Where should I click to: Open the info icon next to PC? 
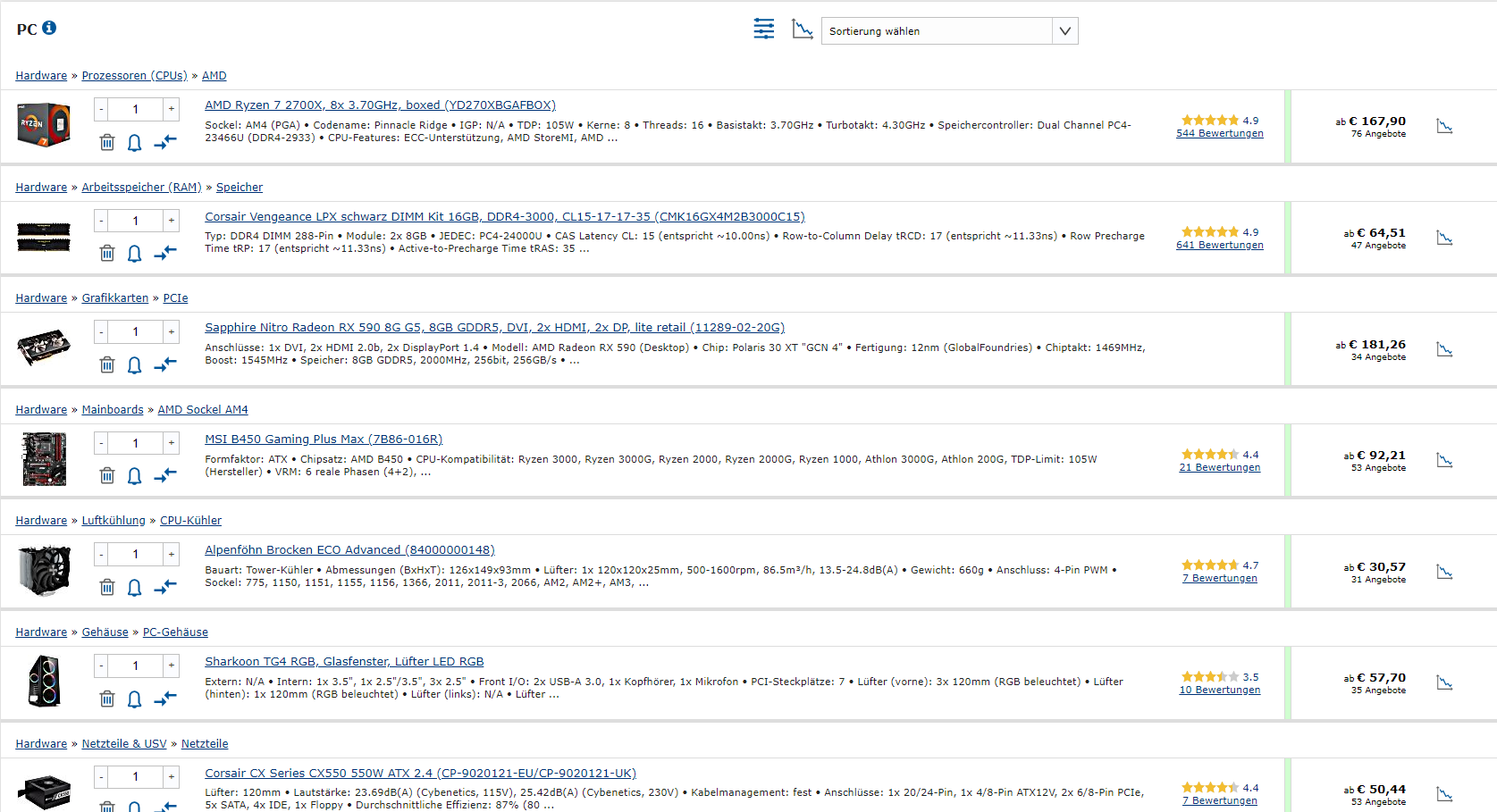[x=49, y=28]
